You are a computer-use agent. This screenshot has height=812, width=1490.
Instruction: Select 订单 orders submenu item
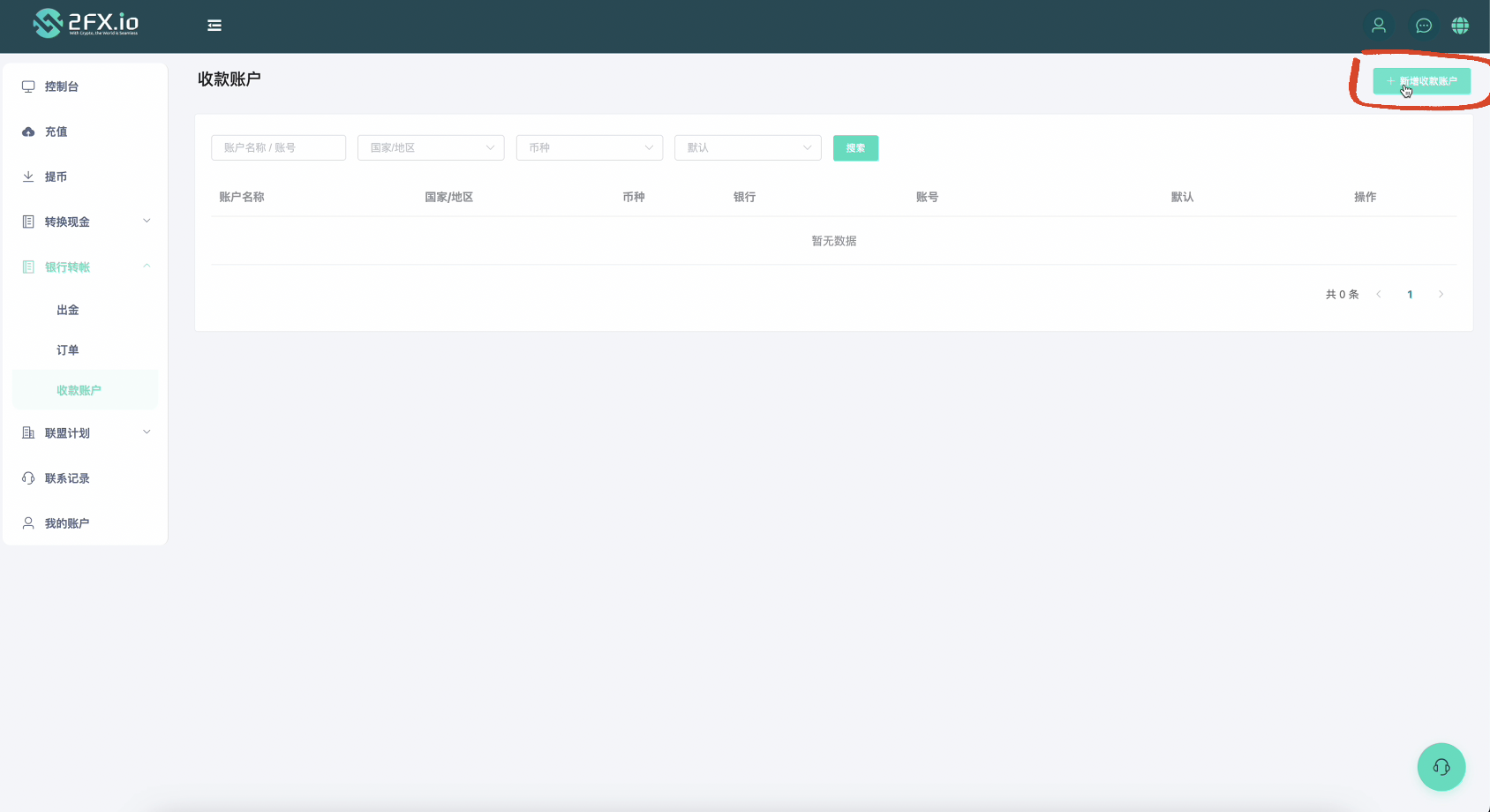point(68,350)
